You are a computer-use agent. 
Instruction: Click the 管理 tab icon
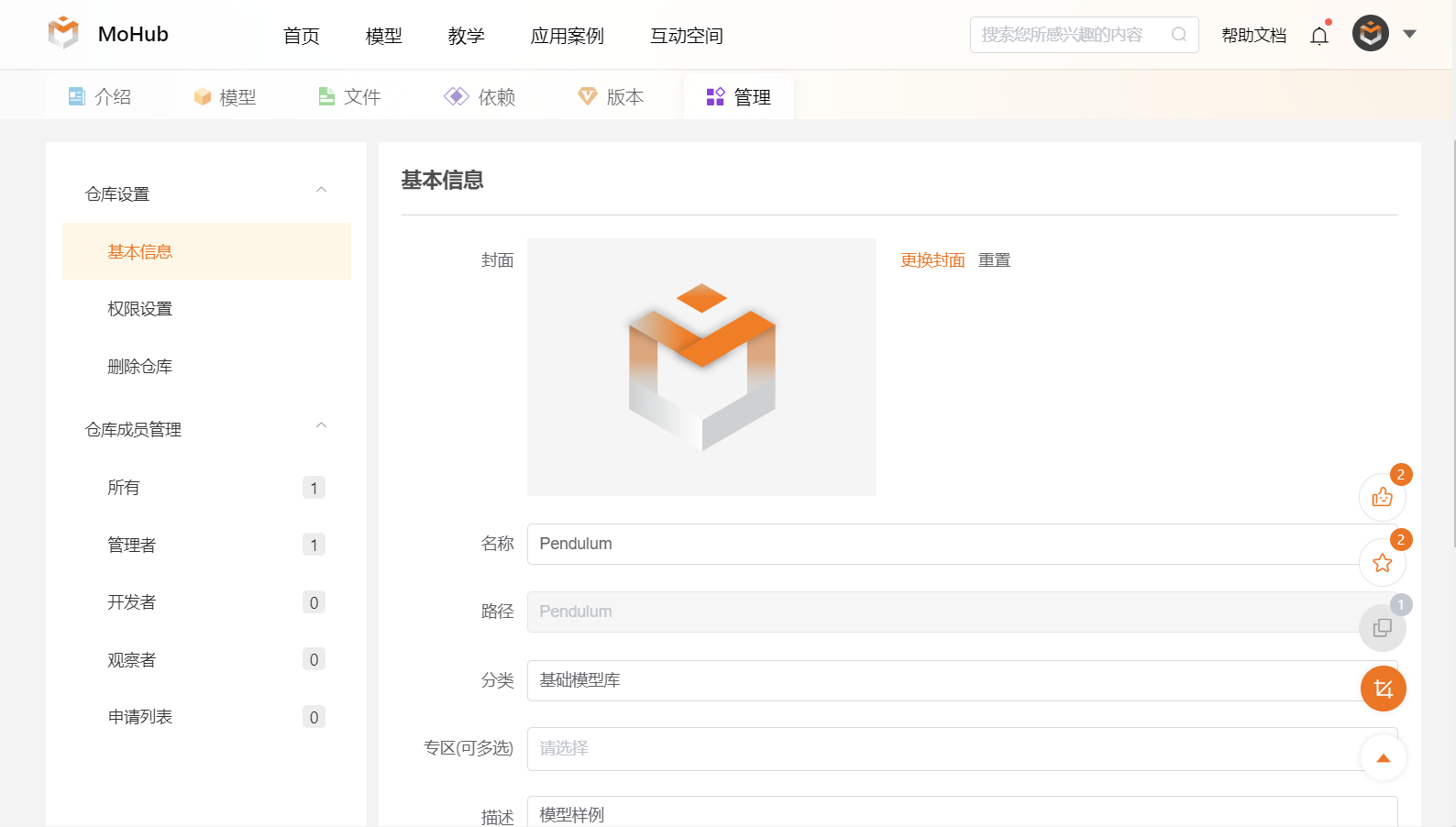click(716, 96)
